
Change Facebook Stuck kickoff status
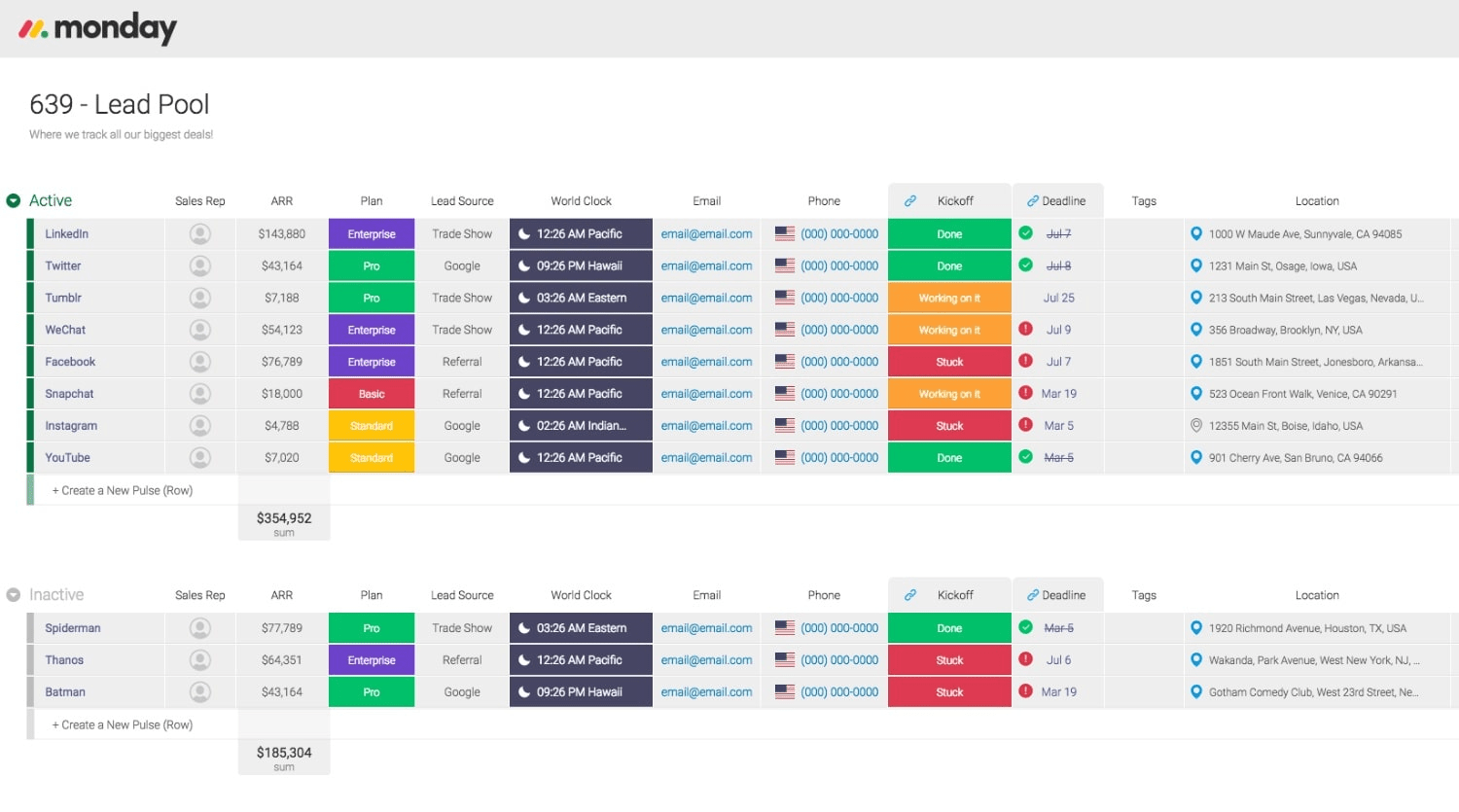949,362
